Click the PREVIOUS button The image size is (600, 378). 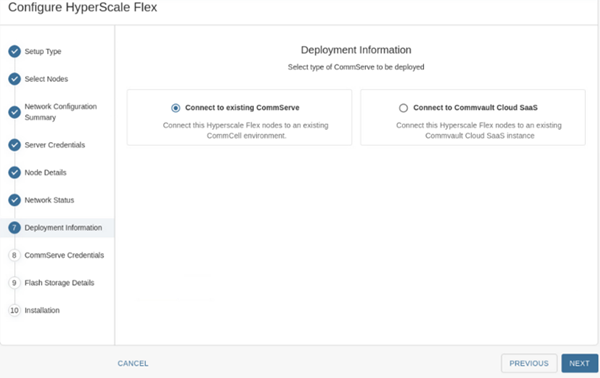point(529,363)
